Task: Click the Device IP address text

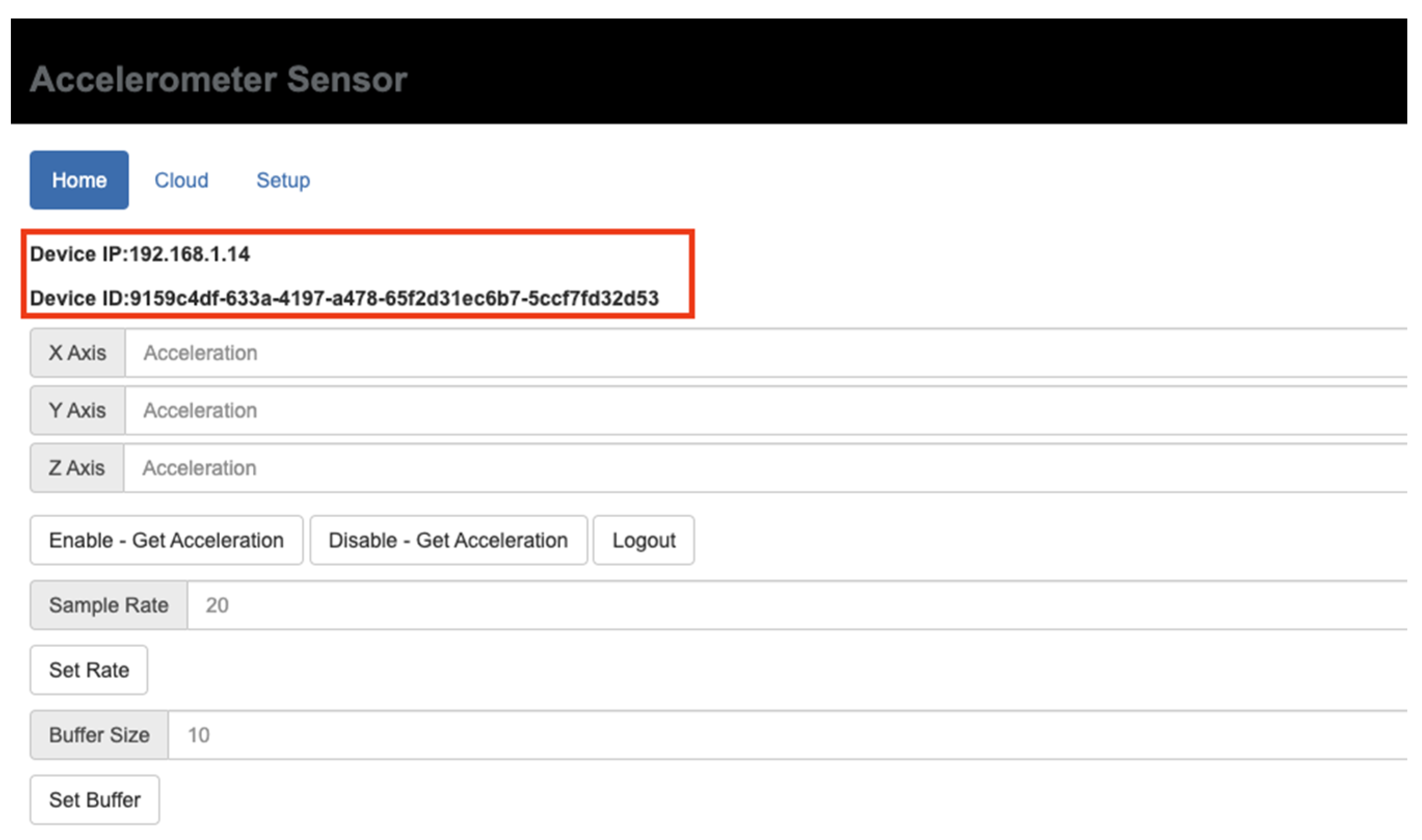Action: coord(140,254)
